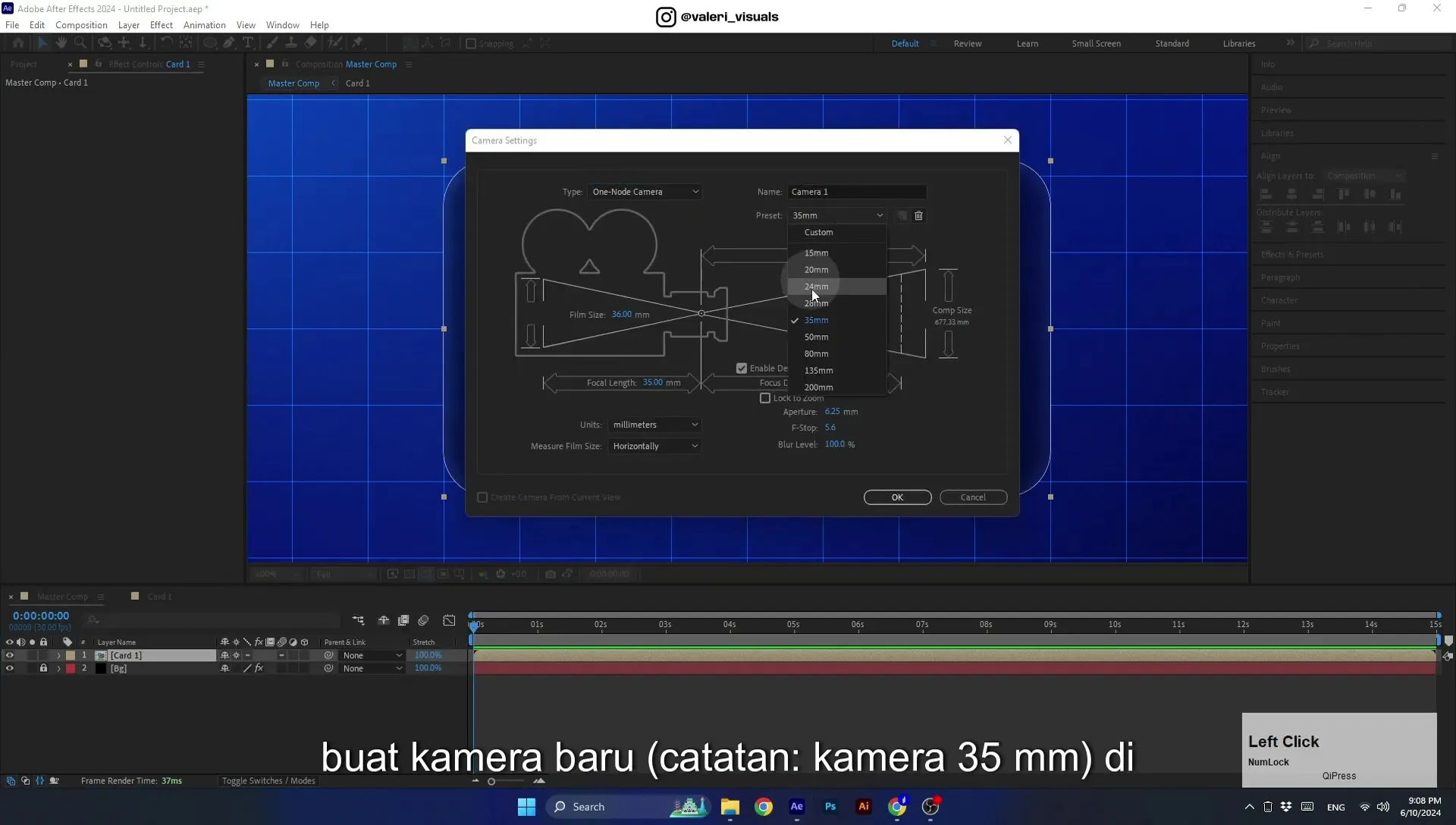Open the composition flowchart mini icon in timeline

(x=358, y=620)
